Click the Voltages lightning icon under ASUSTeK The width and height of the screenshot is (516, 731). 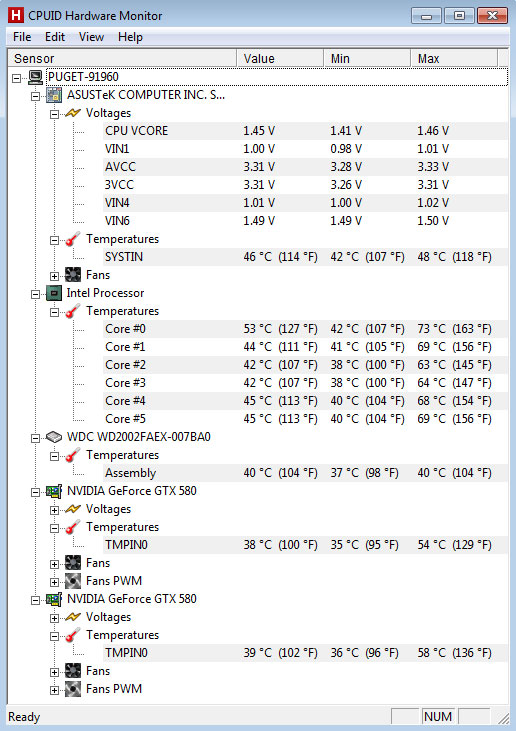click(x=73, y=113)
